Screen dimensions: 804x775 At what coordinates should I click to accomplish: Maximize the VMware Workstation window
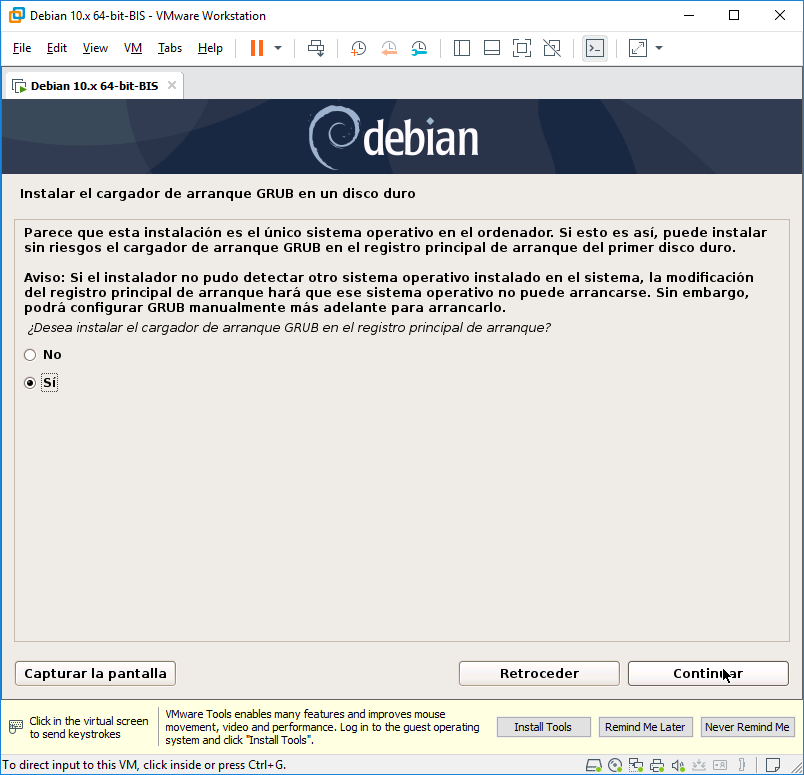pos(734,15)
